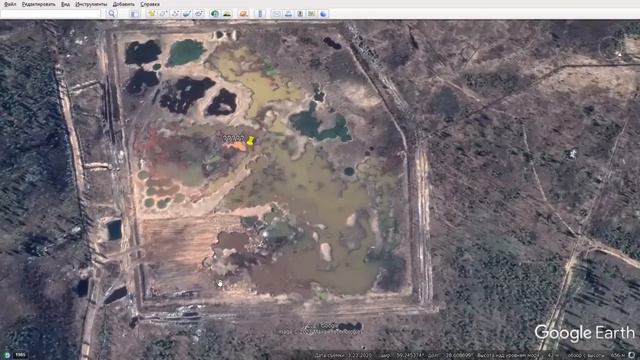640x360 pixels.
Task: Click the Save Image icon
Action: tap(300, 13)
